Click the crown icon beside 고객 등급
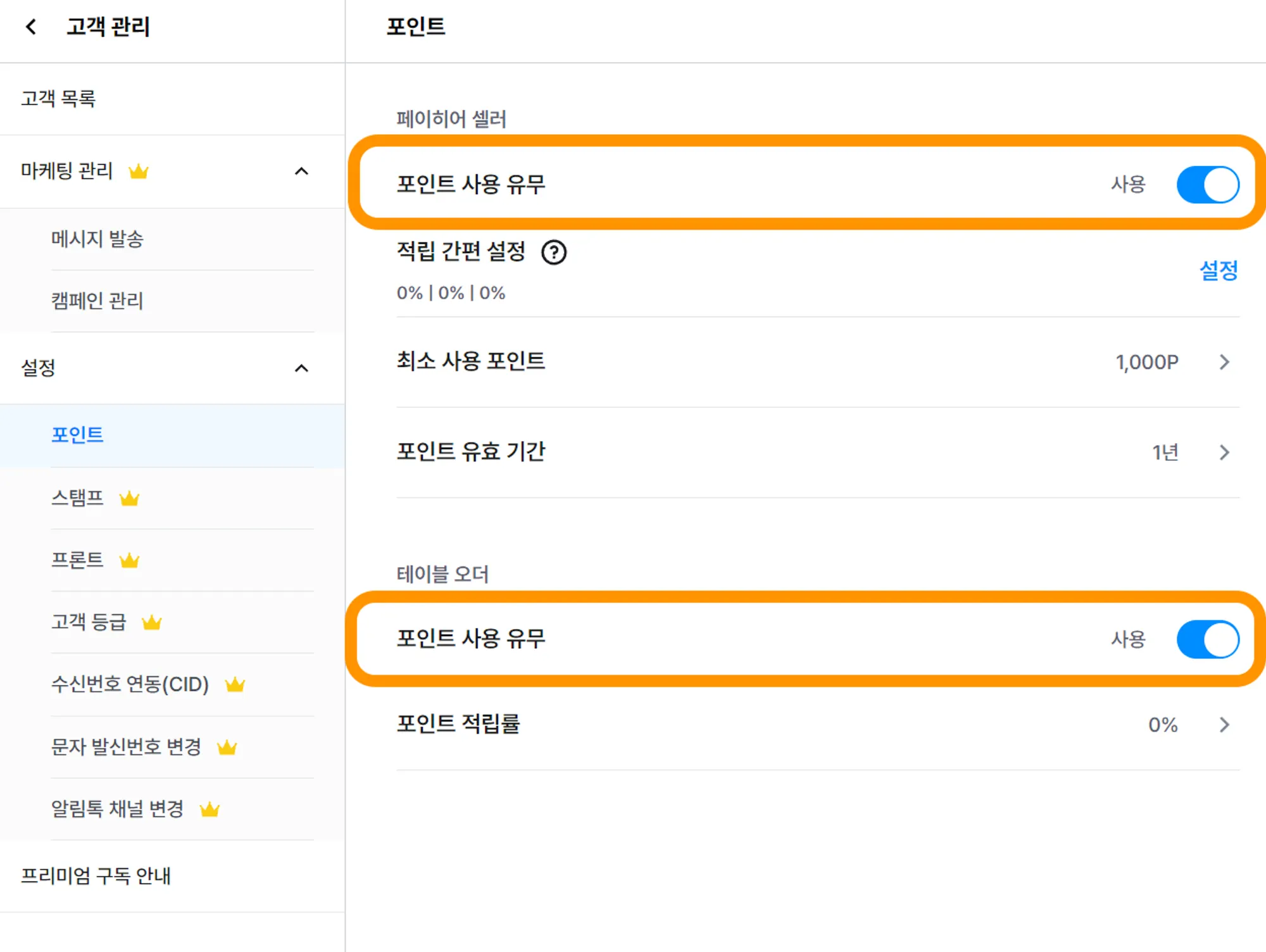 tap(152, 623)
